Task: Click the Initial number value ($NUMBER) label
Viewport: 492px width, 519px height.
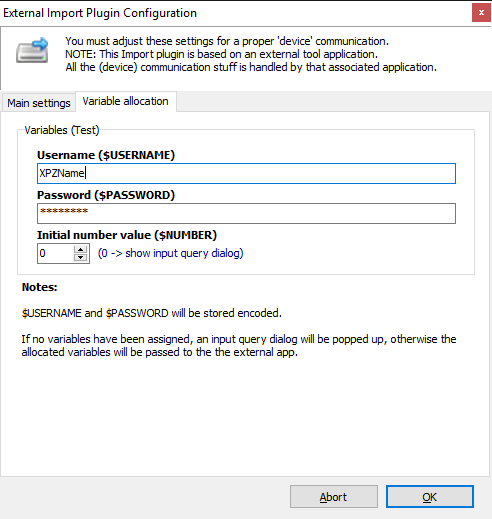Action: tap(127, 235)
